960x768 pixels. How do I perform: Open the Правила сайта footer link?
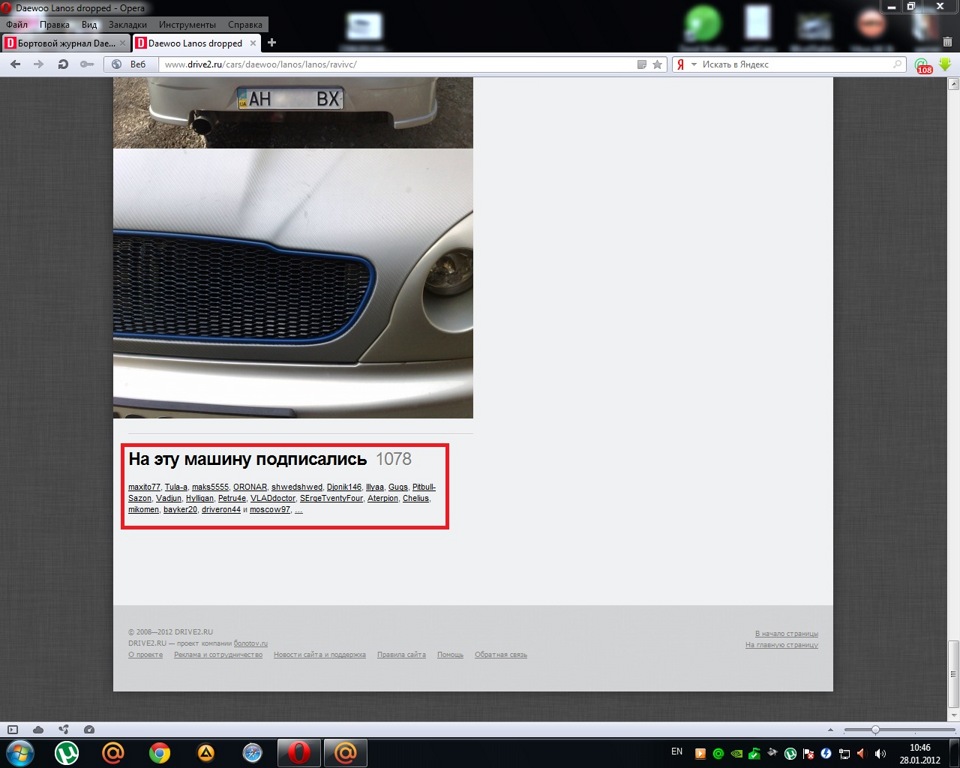click(x=401, y=655)
